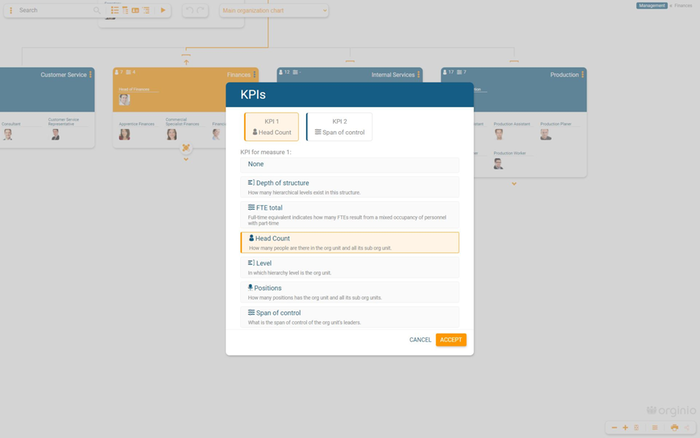700x438 pixels.
Task: Click the second toolbar layout icon
Action: [125, 10]
